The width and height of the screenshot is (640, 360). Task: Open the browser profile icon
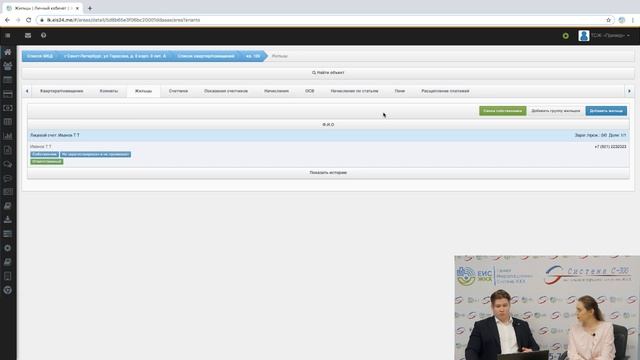[622, 20]
